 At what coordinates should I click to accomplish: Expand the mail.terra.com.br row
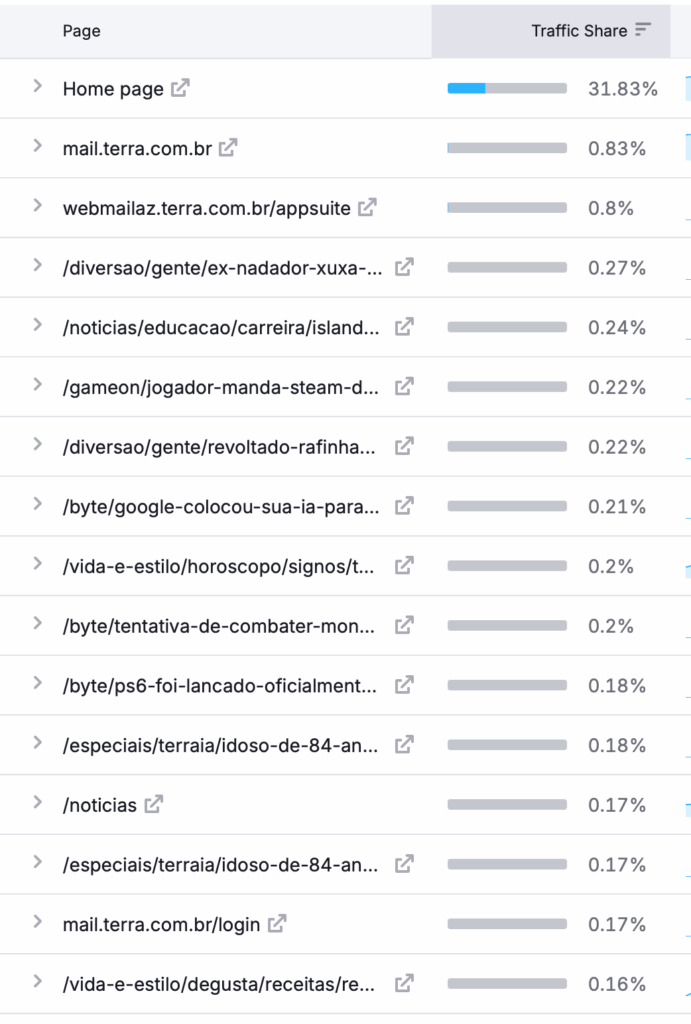coord(37,147)
